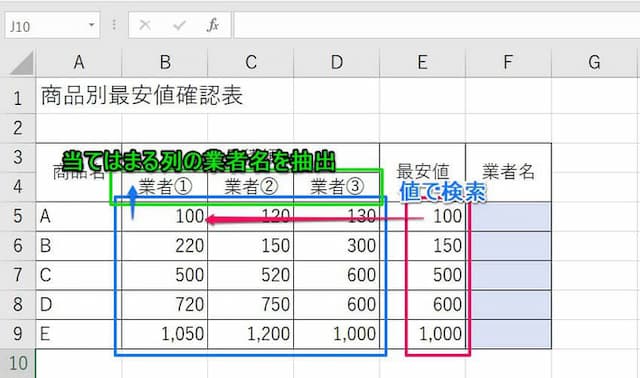Select column G header
The width and height of the screenshot is (640, 378).
(x=594, y=62)
